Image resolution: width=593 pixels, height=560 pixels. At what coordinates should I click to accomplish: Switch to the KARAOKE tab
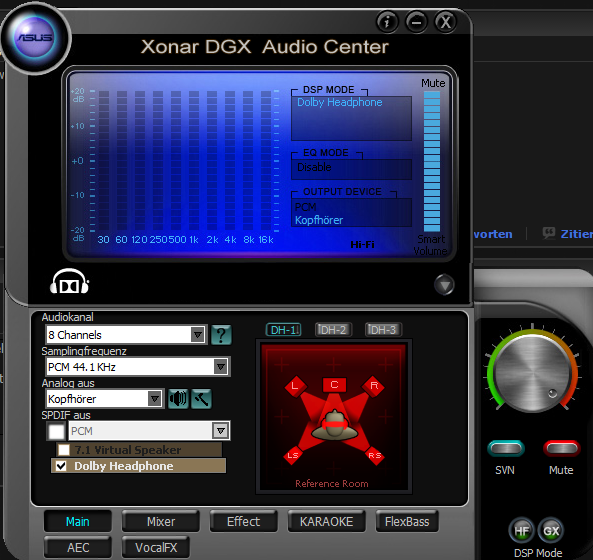pyautogui.click(x=326, y=521)
